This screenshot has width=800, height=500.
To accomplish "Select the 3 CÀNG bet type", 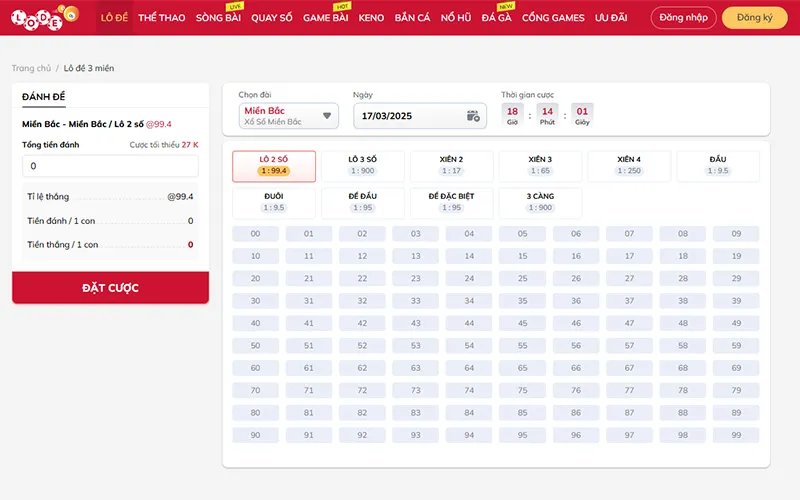I will 540,203.
